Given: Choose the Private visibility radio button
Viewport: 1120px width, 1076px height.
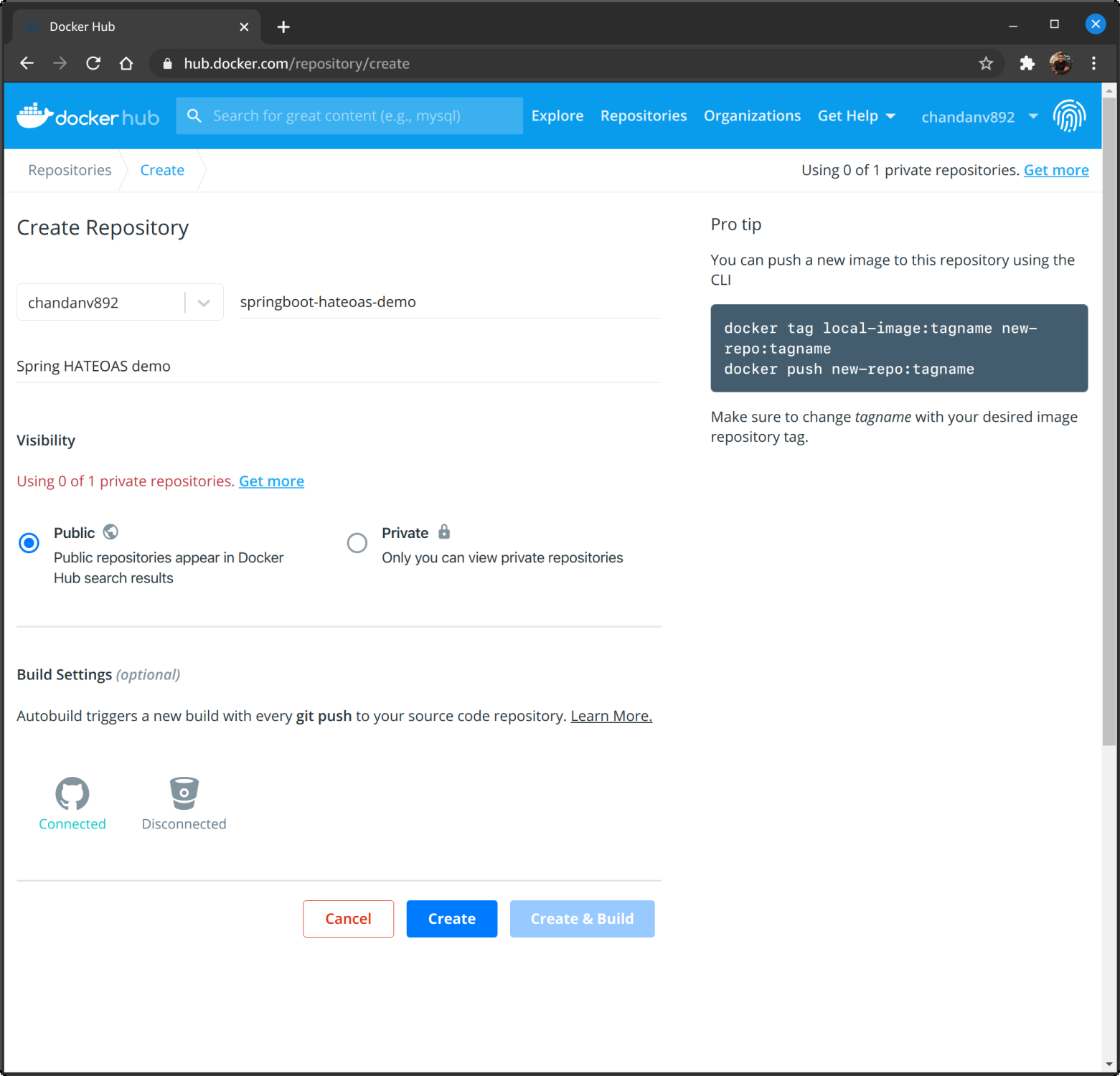Looking at the screenshot, I should (x=357, y=543).
